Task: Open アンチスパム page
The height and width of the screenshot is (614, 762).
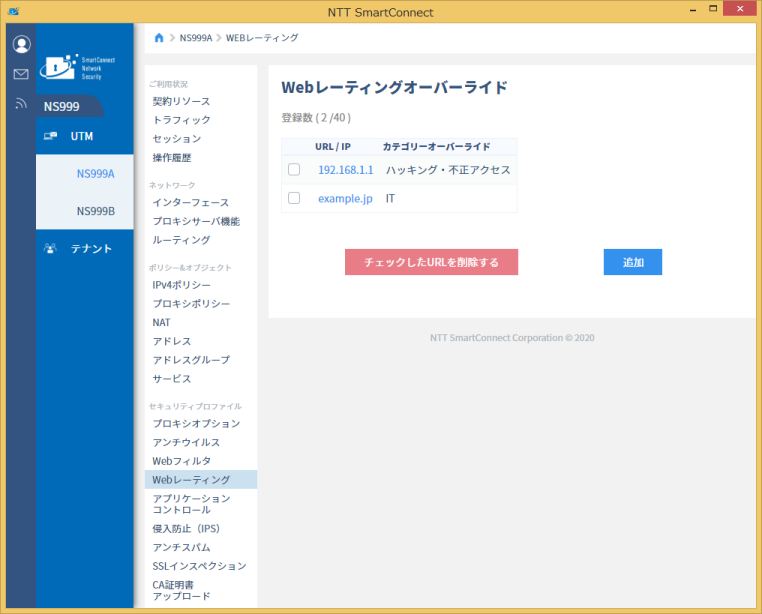Action: point(181,547)
